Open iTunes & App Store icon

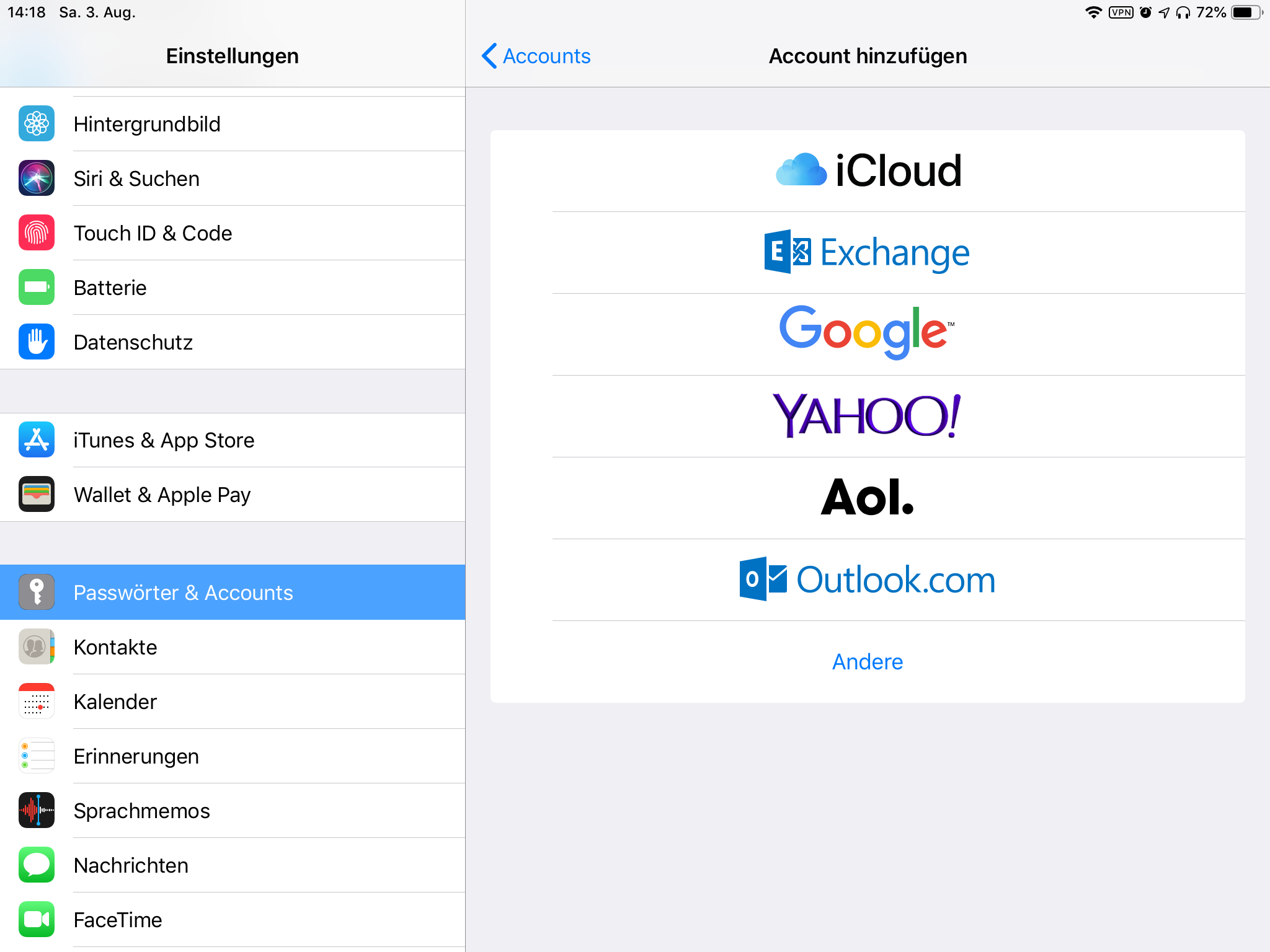(37, 440)
